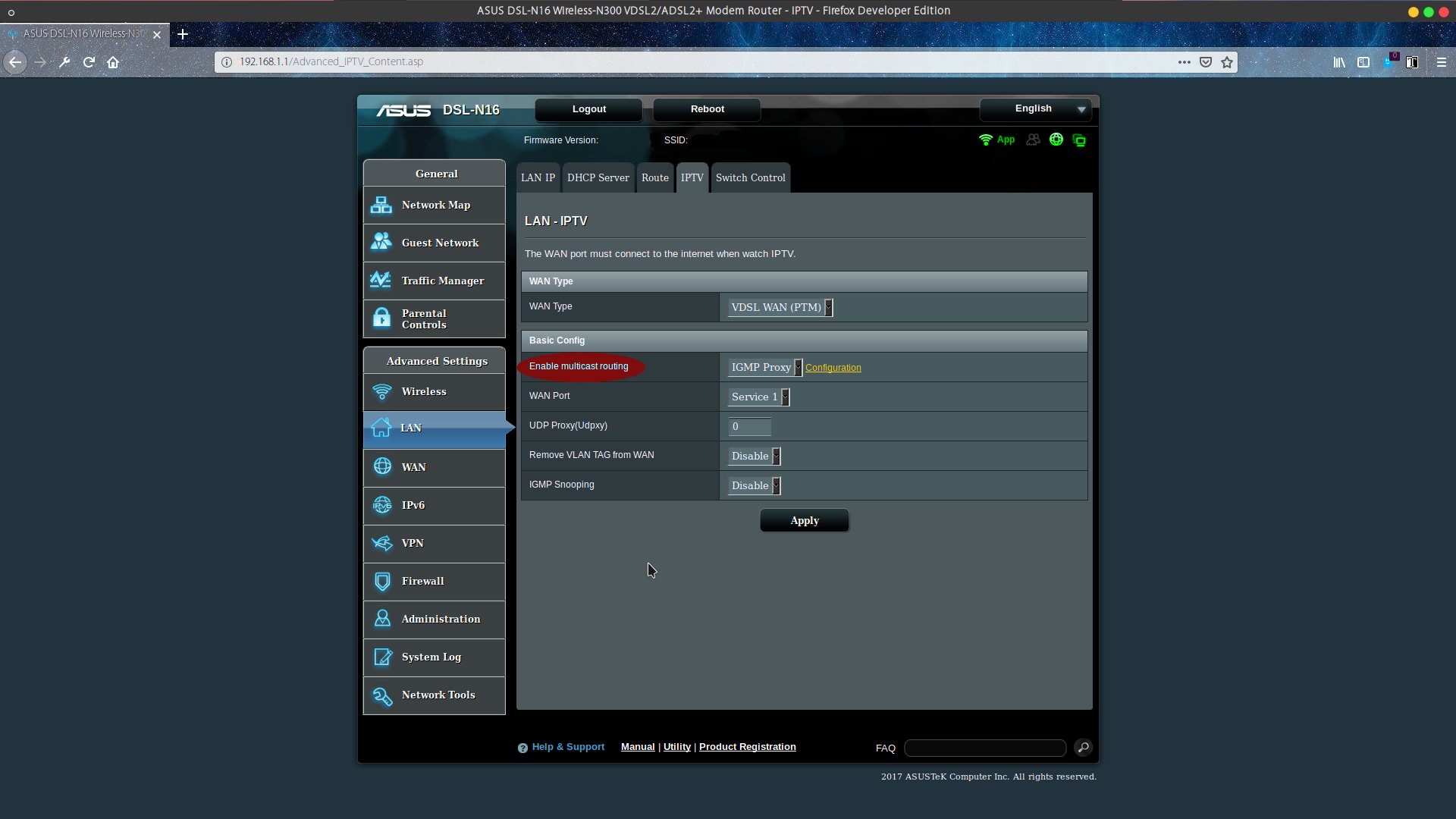The width and height of the screenshot is (1456, 819).
Task: Switch to DHCP Server tab
Action: [x=598, y=177]
